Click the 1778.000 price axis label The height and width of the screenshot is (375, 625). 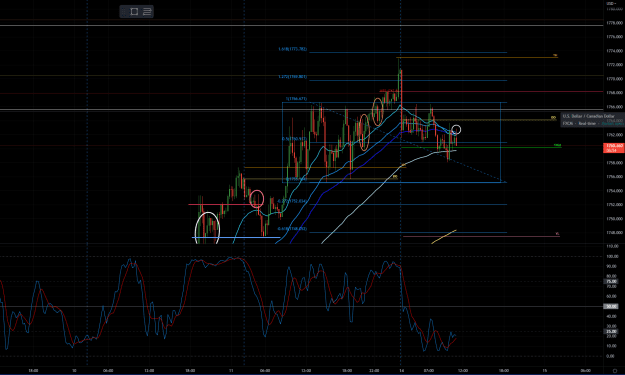[x=614, y=23]
